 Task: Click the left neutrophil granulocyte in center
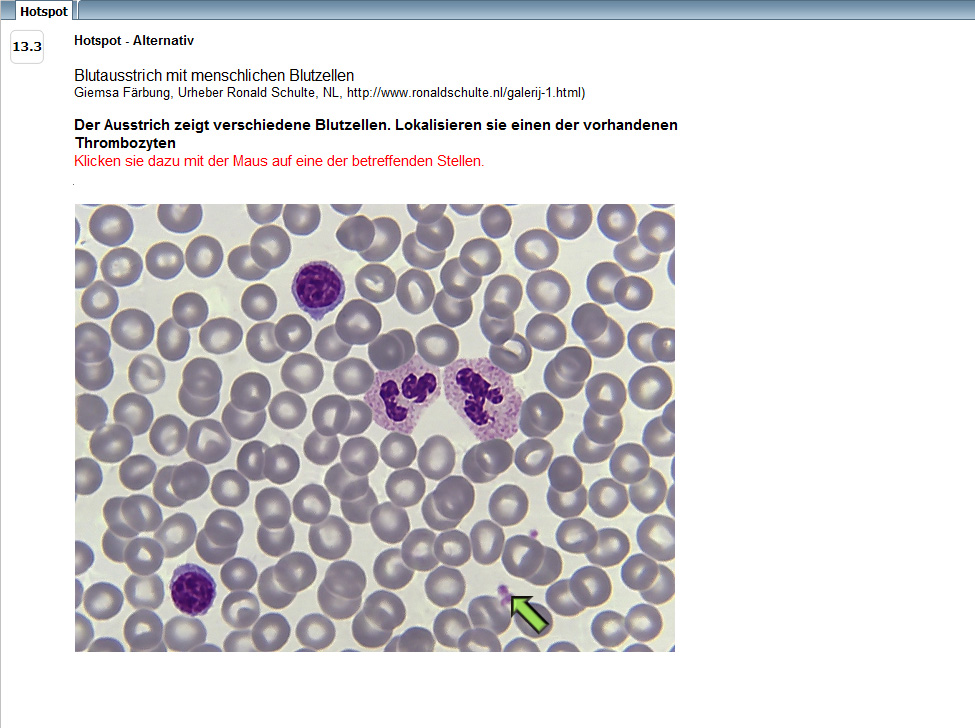coord(403,394)
